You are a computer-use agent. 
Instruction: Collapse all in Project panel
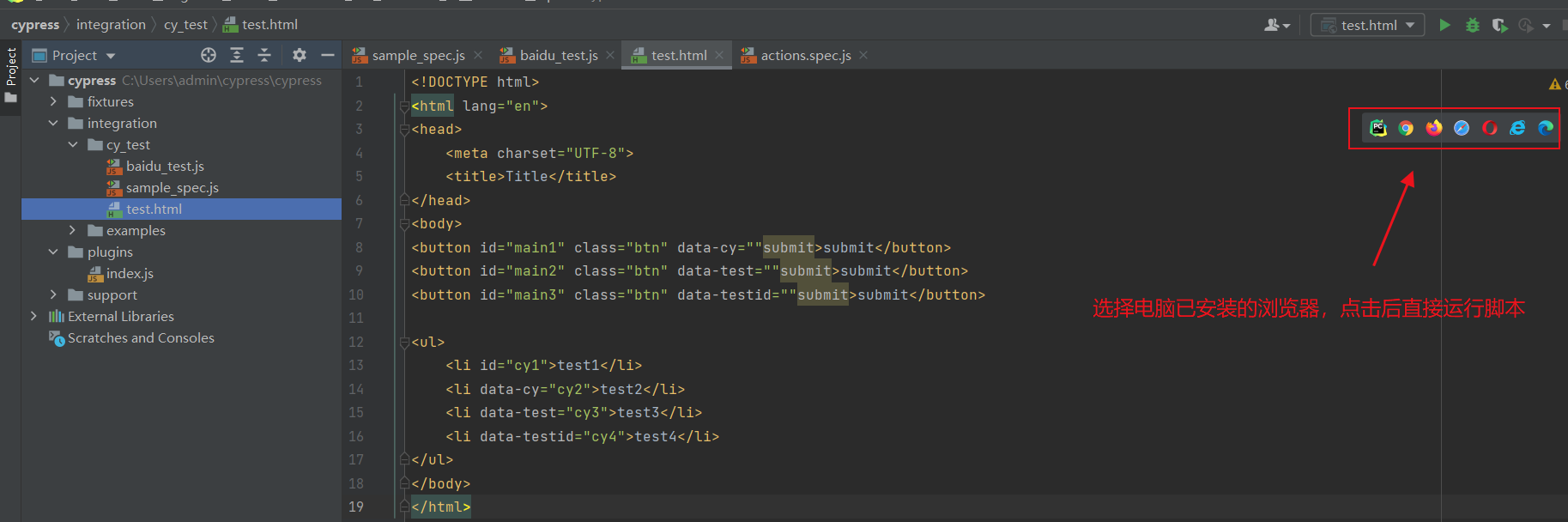(x=264, y=55)
